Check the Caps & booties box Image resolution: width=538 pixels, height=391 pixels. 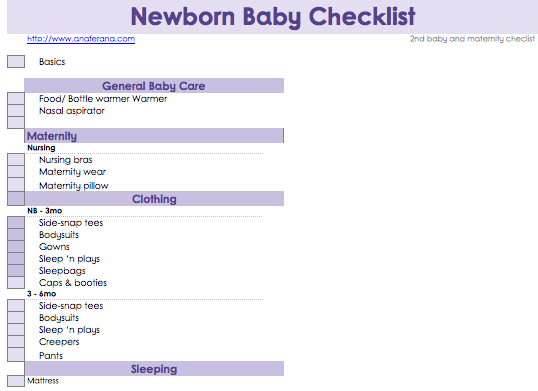point(16,283)
